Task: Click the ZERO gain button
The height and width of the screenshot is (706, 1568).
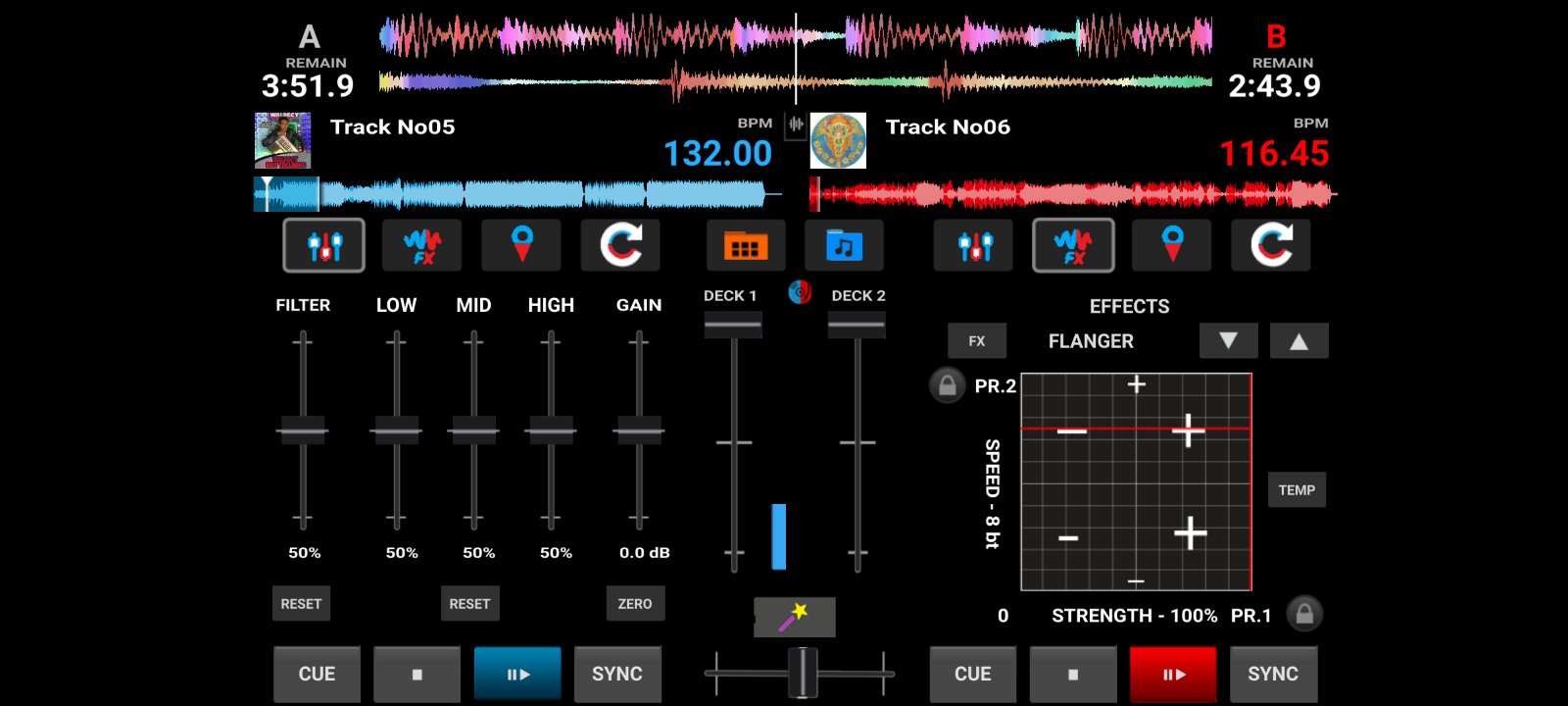Action: point(635,604)
